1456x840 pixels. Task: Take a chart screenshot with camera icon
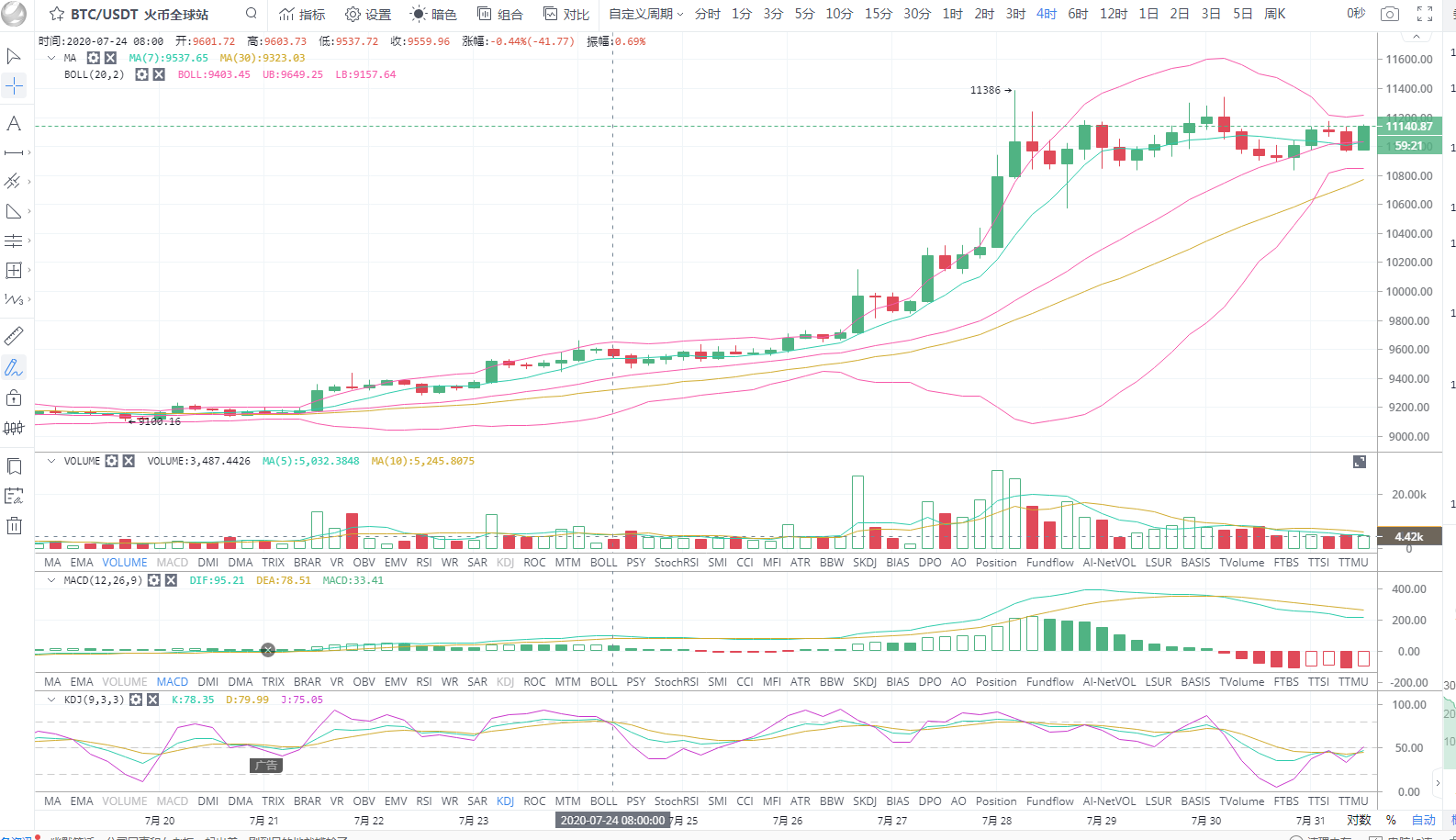[x=1390, y=14]
